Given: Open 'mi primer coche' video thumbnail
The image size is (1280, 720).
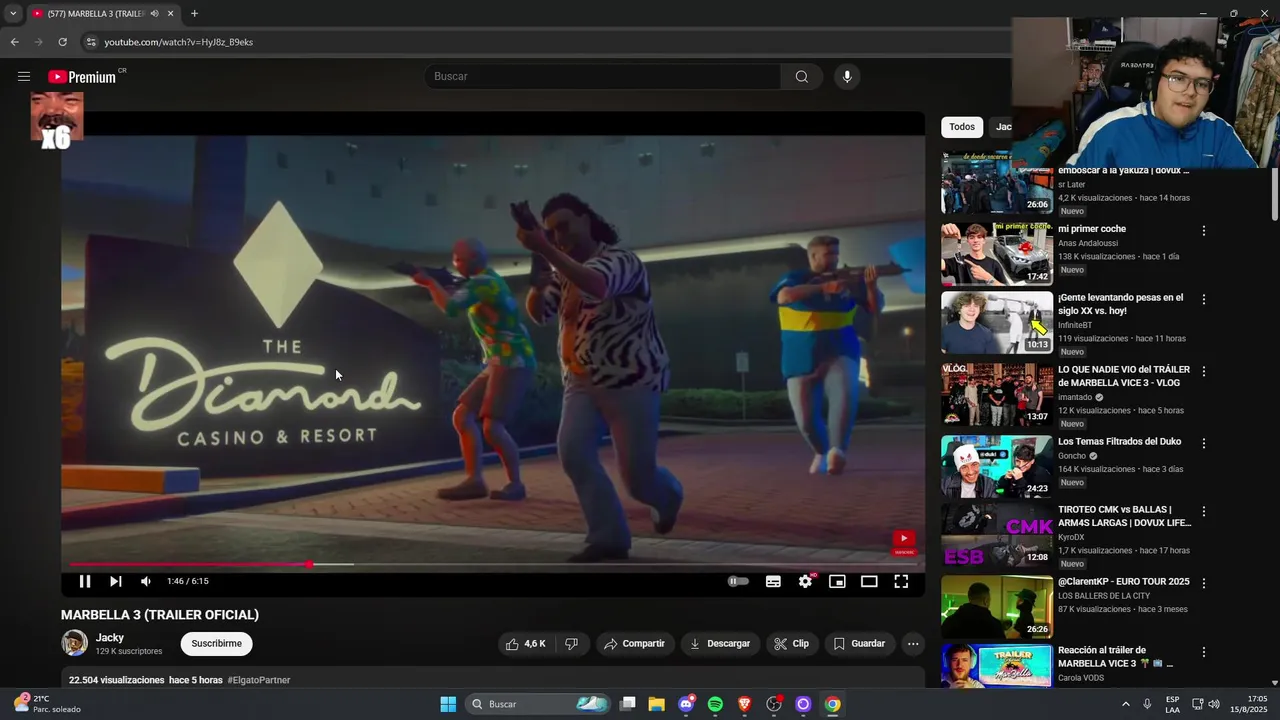Looking at the screenshot, I should (997, 254).
